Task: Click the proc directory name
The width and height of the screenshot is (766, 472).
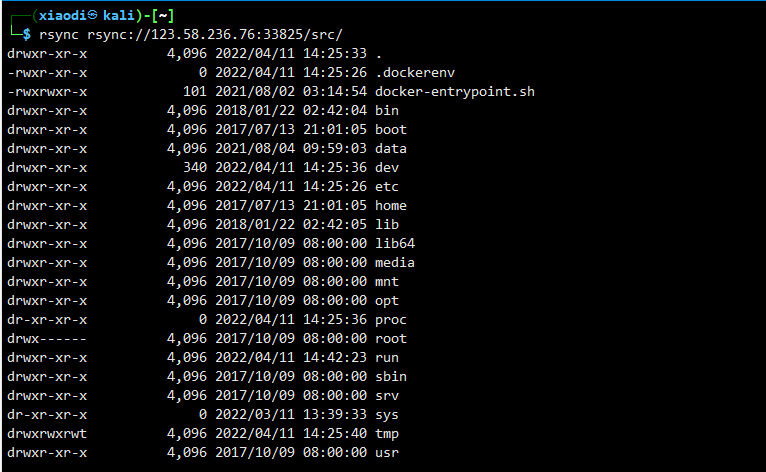Action: pos(390,320)
